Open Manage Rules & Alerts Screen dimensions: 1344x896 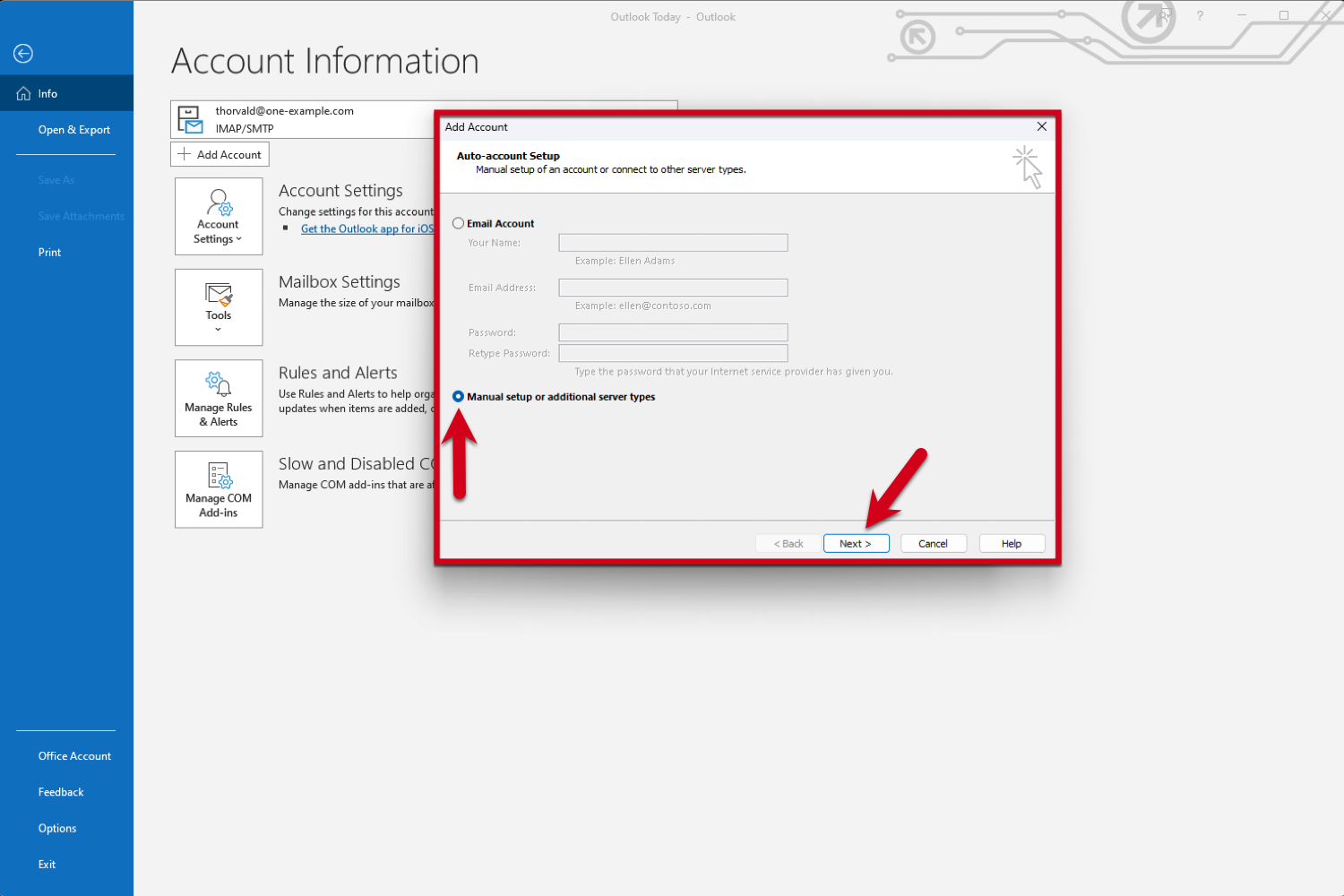pos(218,398)
